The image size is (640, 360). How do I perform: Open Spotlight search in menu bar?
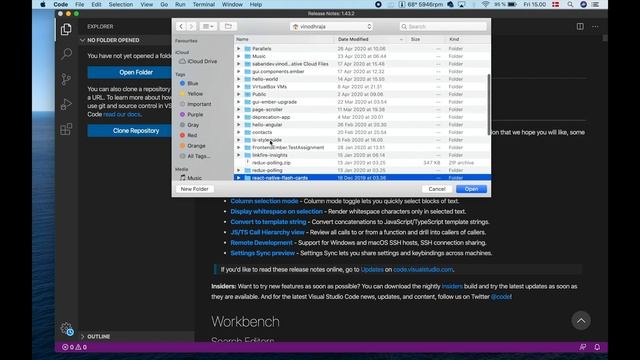pos(570,4)
